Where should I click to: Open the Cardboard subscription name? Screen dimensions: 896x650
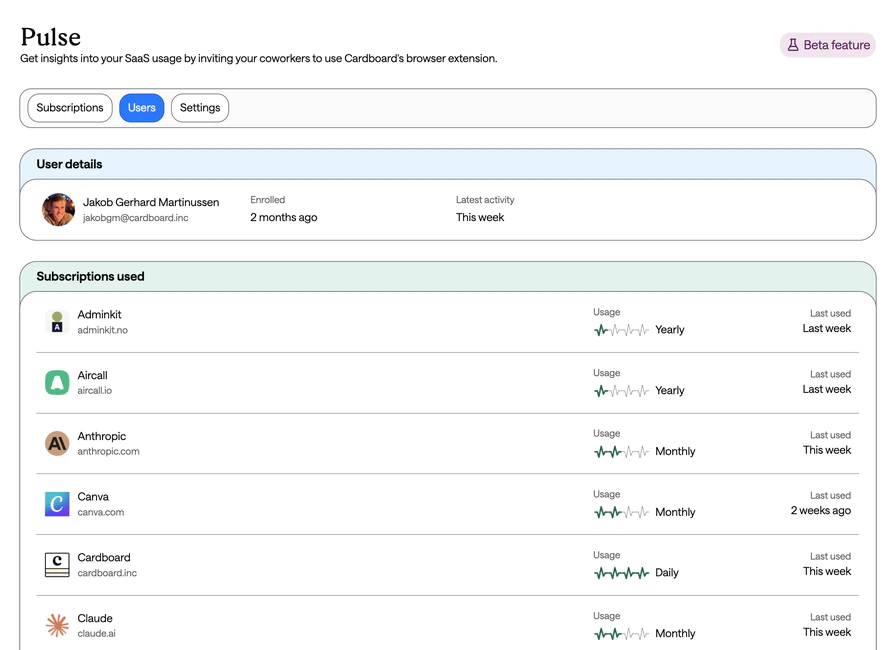[104, 557]
